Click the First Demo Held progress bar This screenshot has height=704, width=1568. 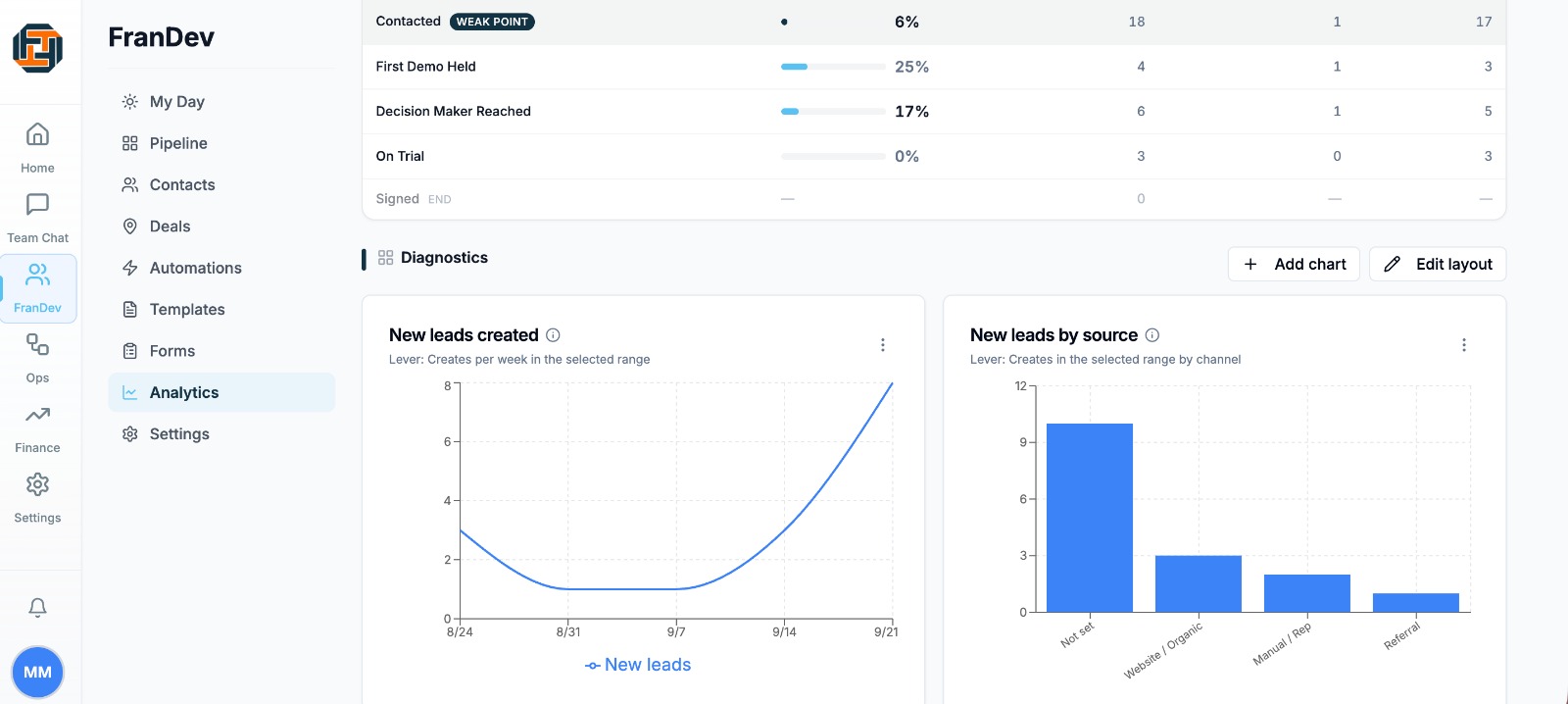[833, 67]
